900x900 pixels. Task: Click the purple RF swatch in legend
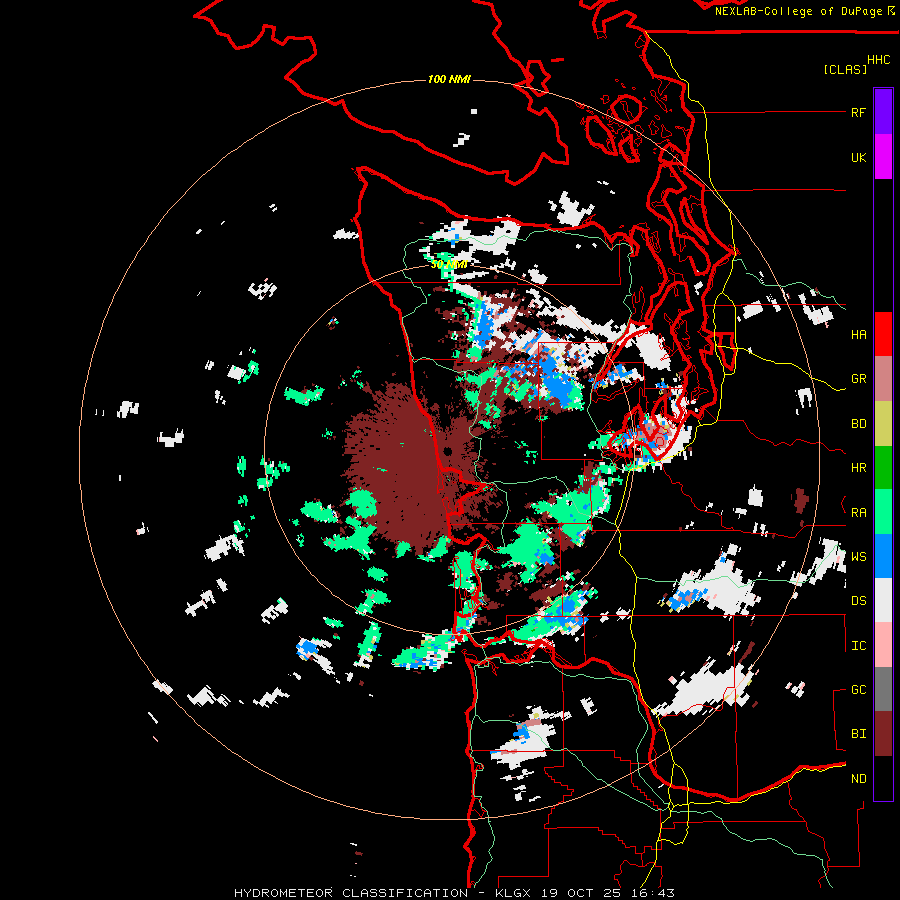pos(883,112)
